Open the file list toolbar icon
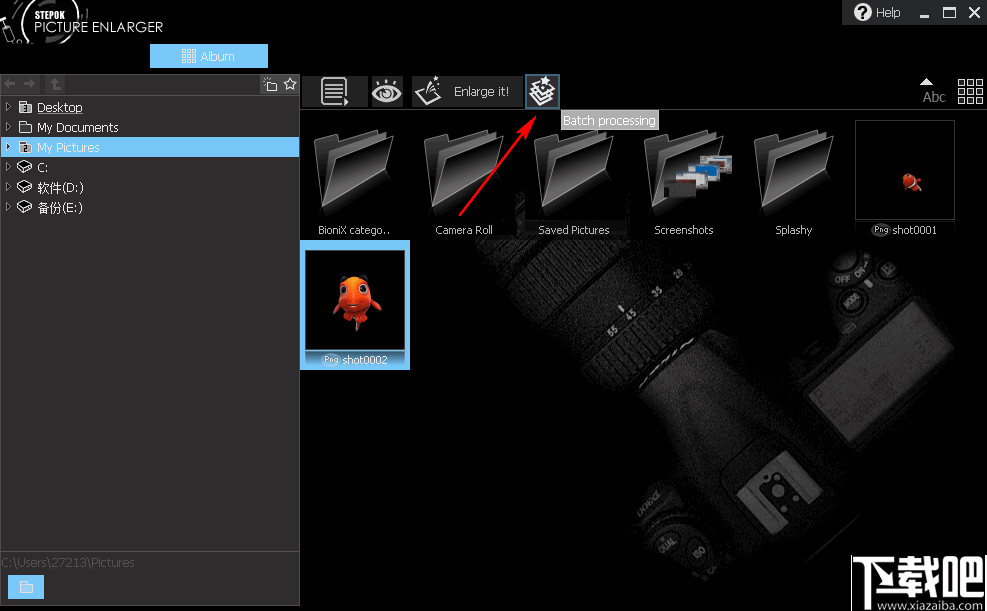The width and height of the screenshot is (987, 611). click(x=334, y=91)
